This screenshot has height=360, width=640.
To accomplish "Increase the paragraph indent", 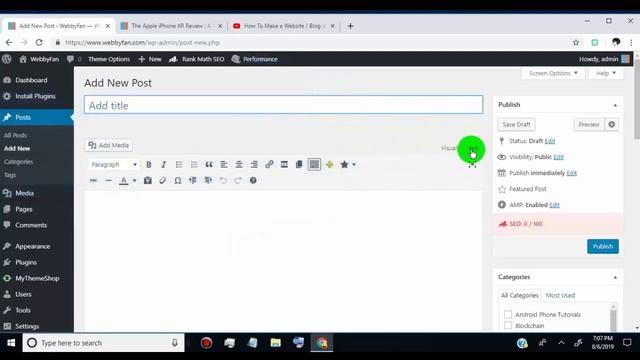I will click(x=208, y=180).
